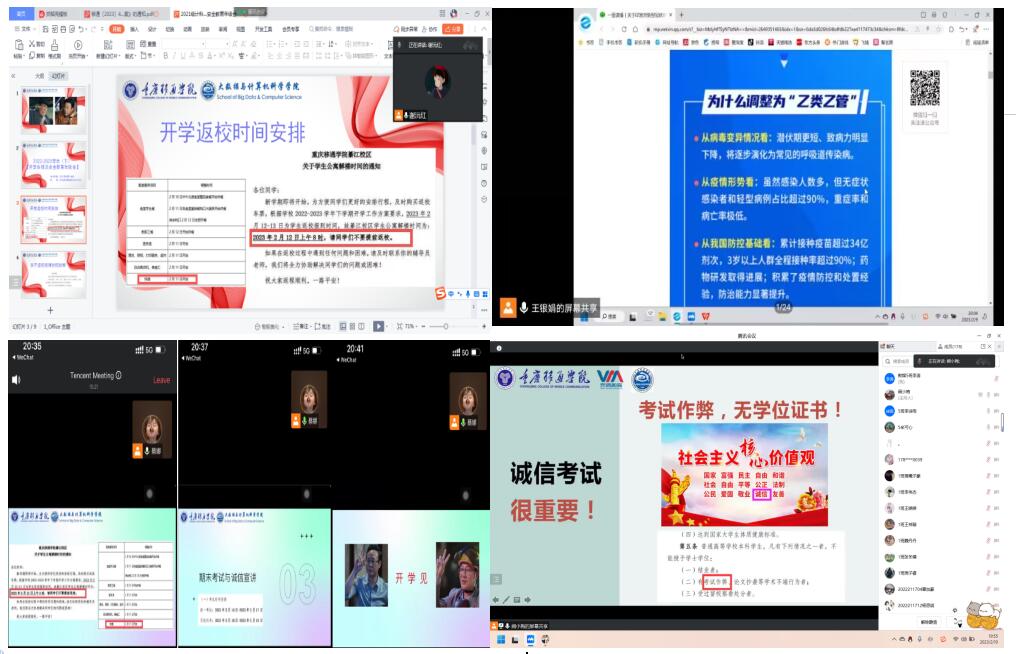The height and width of the screenshot is (654, 1017).
Task: Click the orange 分享 share button in WPS
Action: [x=451, y=29]
